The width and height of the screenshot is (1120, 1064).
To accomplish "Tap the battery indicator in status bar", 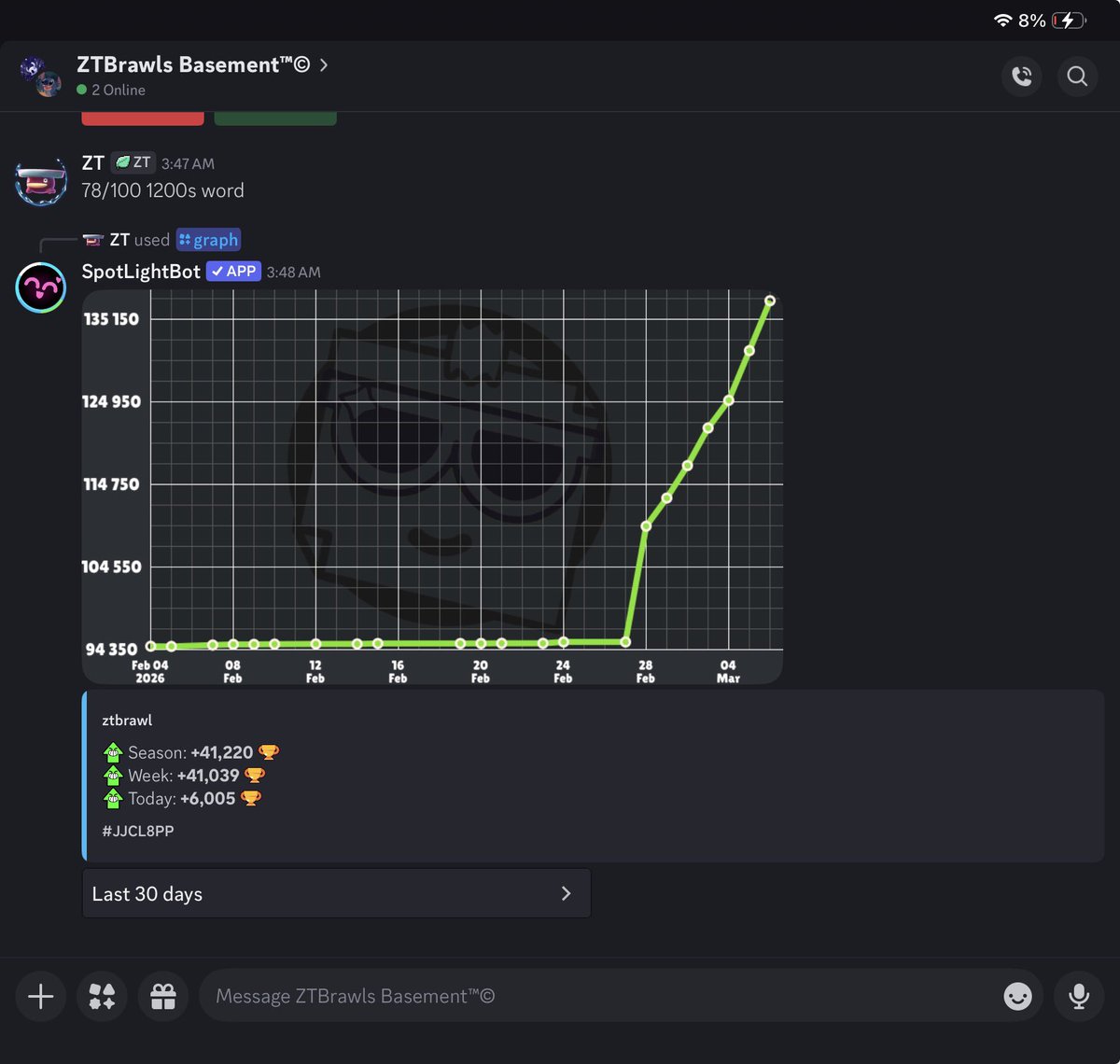I will [1068, 21].
